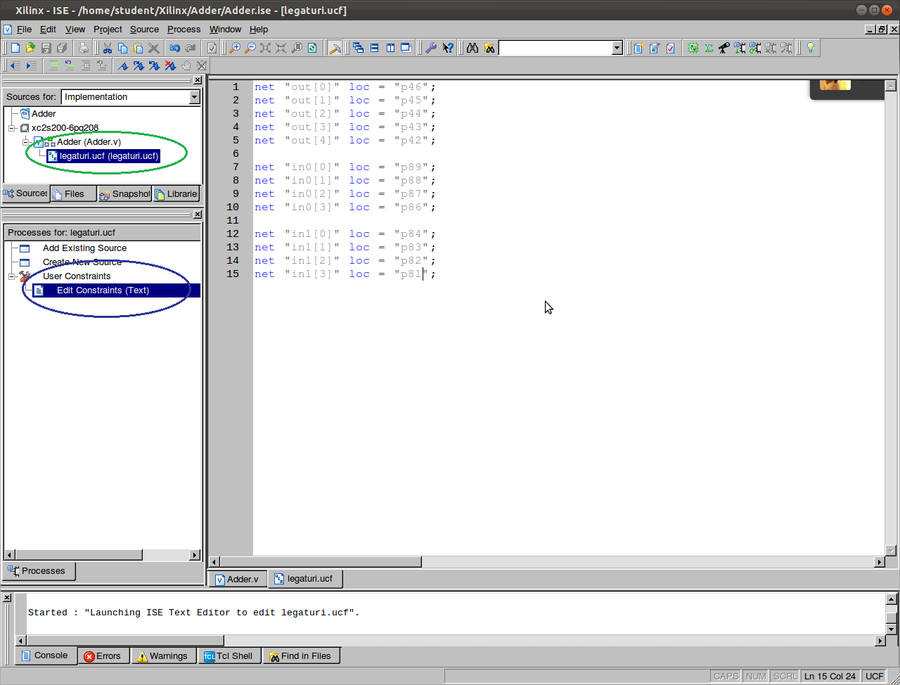Screen dimensions: 900x685
Task: Click the New file toolbar icon
Action: (x=16, y=48)
